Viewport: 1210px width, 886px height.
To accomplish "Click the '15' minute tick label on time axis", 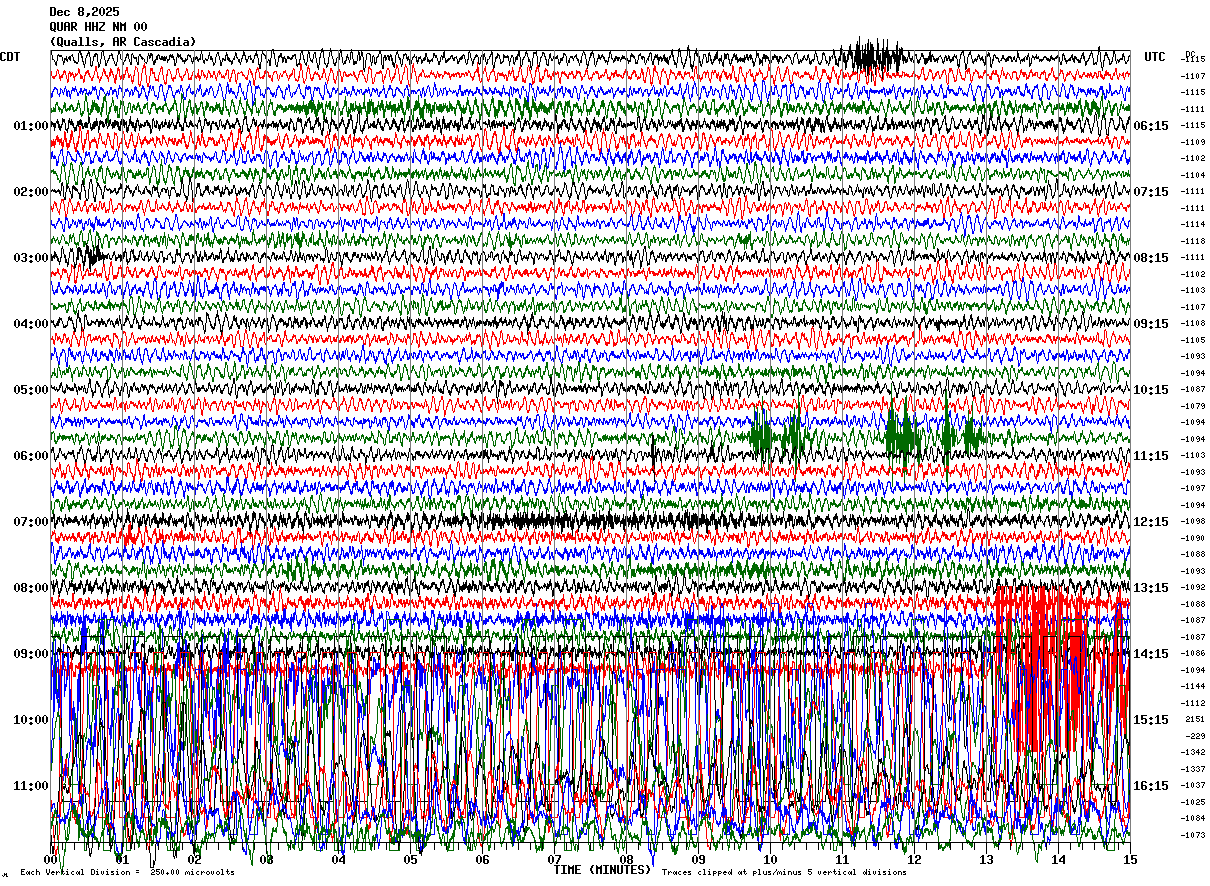I will [1130, 860].
